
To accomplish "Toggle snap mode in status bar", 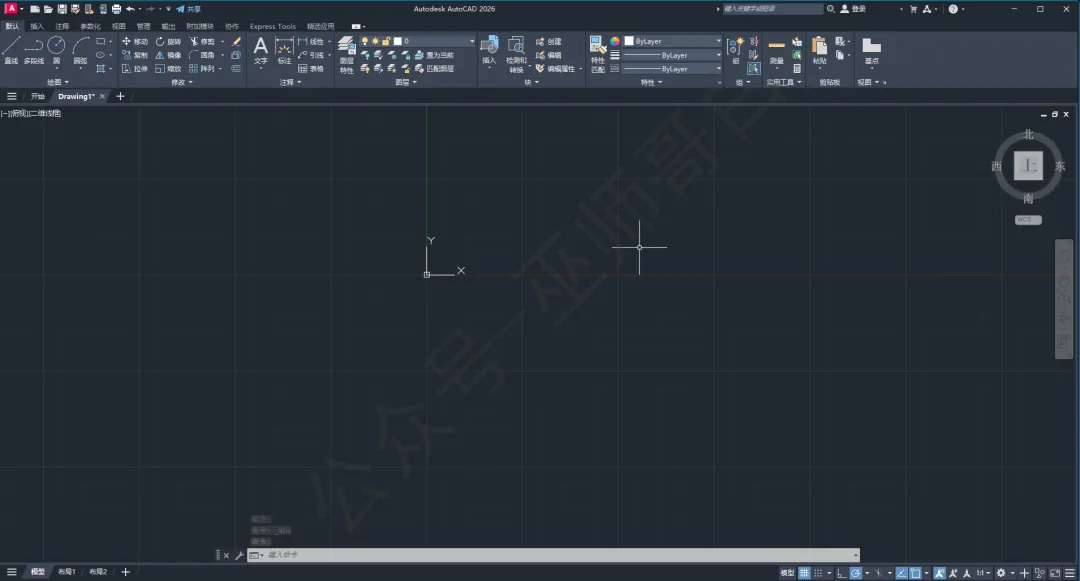I will tap(818, 573).
